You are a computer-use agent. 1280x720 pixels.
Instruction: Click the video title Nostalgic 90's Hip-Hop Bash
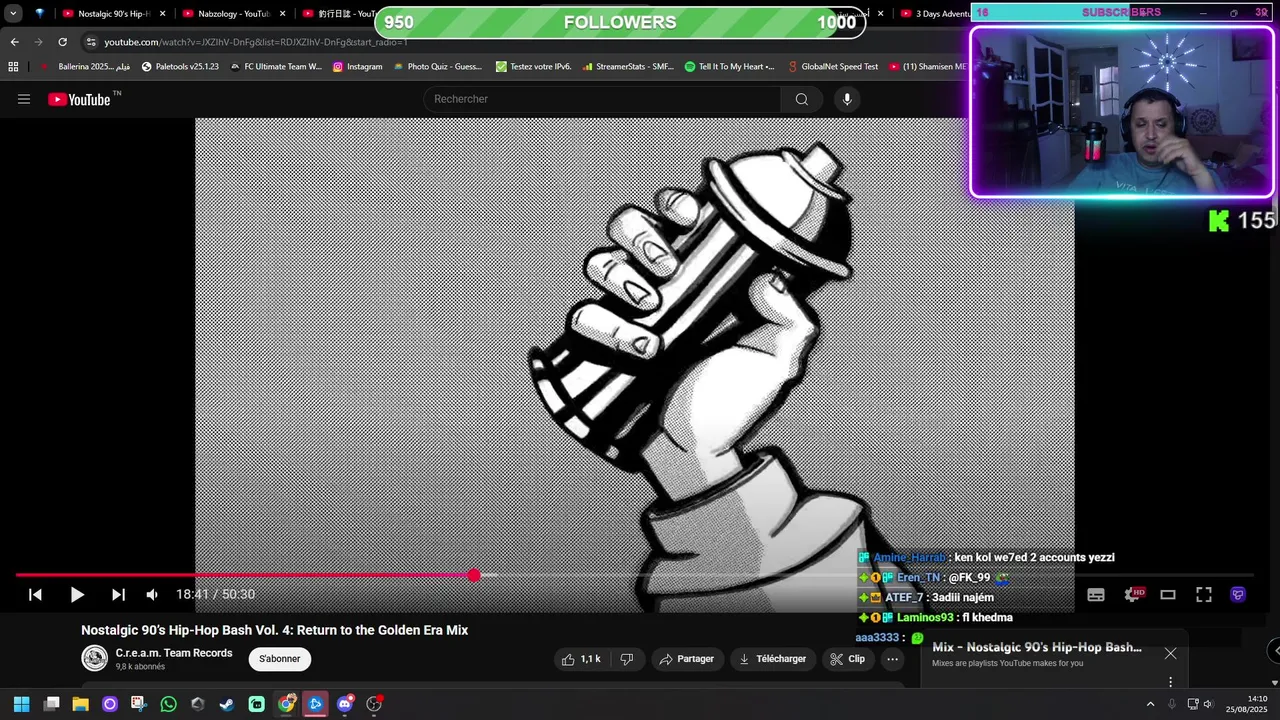click(x=275, y=630)
